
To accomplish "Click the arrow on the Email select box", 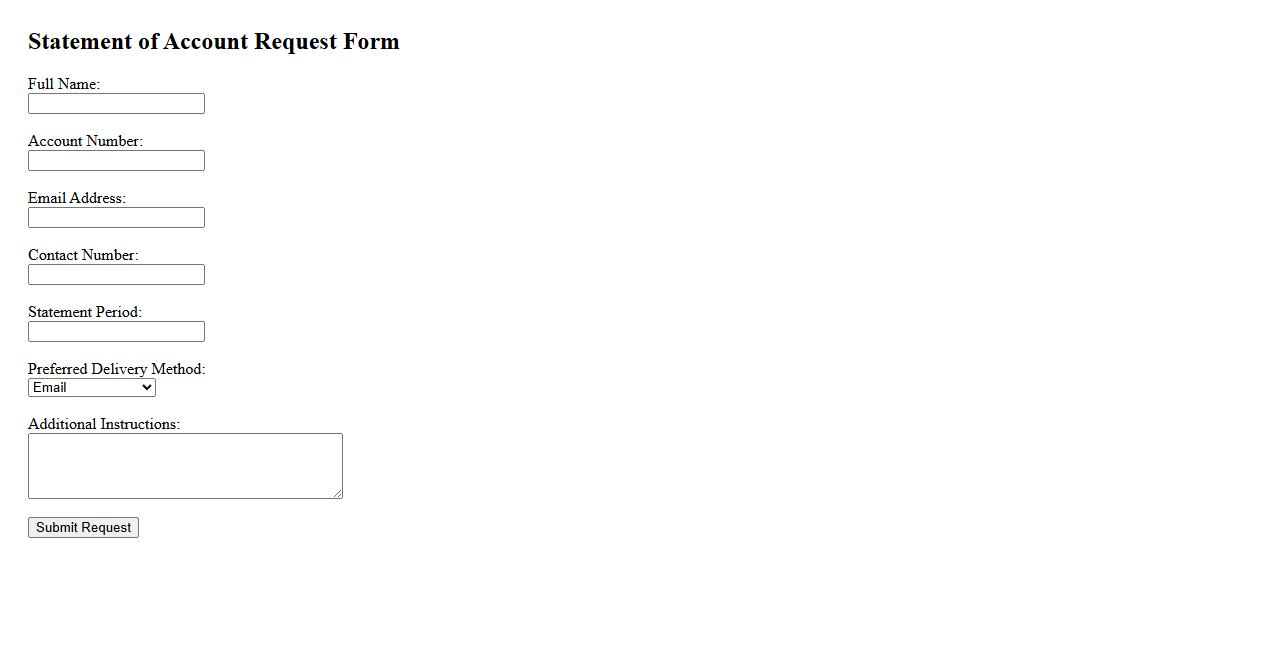I will [147, 388].
